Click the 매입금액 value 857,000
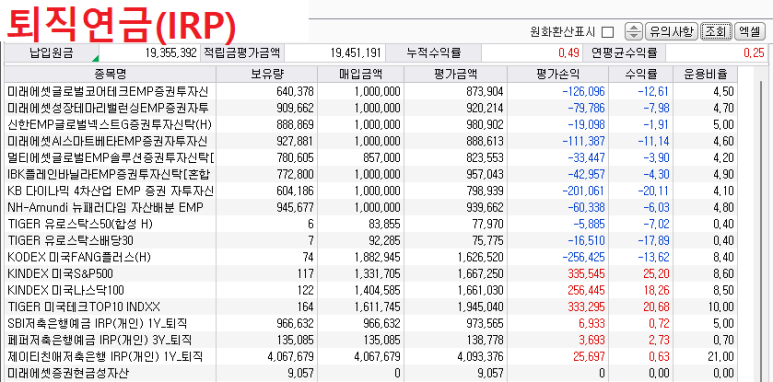The image size is (773, 382). [x=382, y=158]
